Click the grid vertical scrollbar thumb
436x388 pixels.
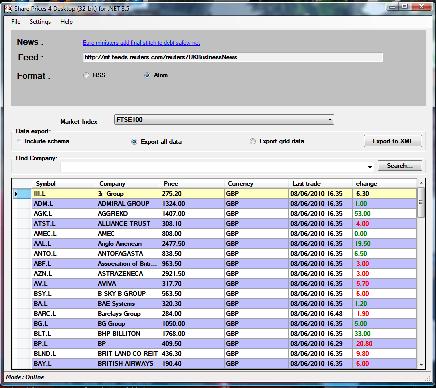click(421, 202)
